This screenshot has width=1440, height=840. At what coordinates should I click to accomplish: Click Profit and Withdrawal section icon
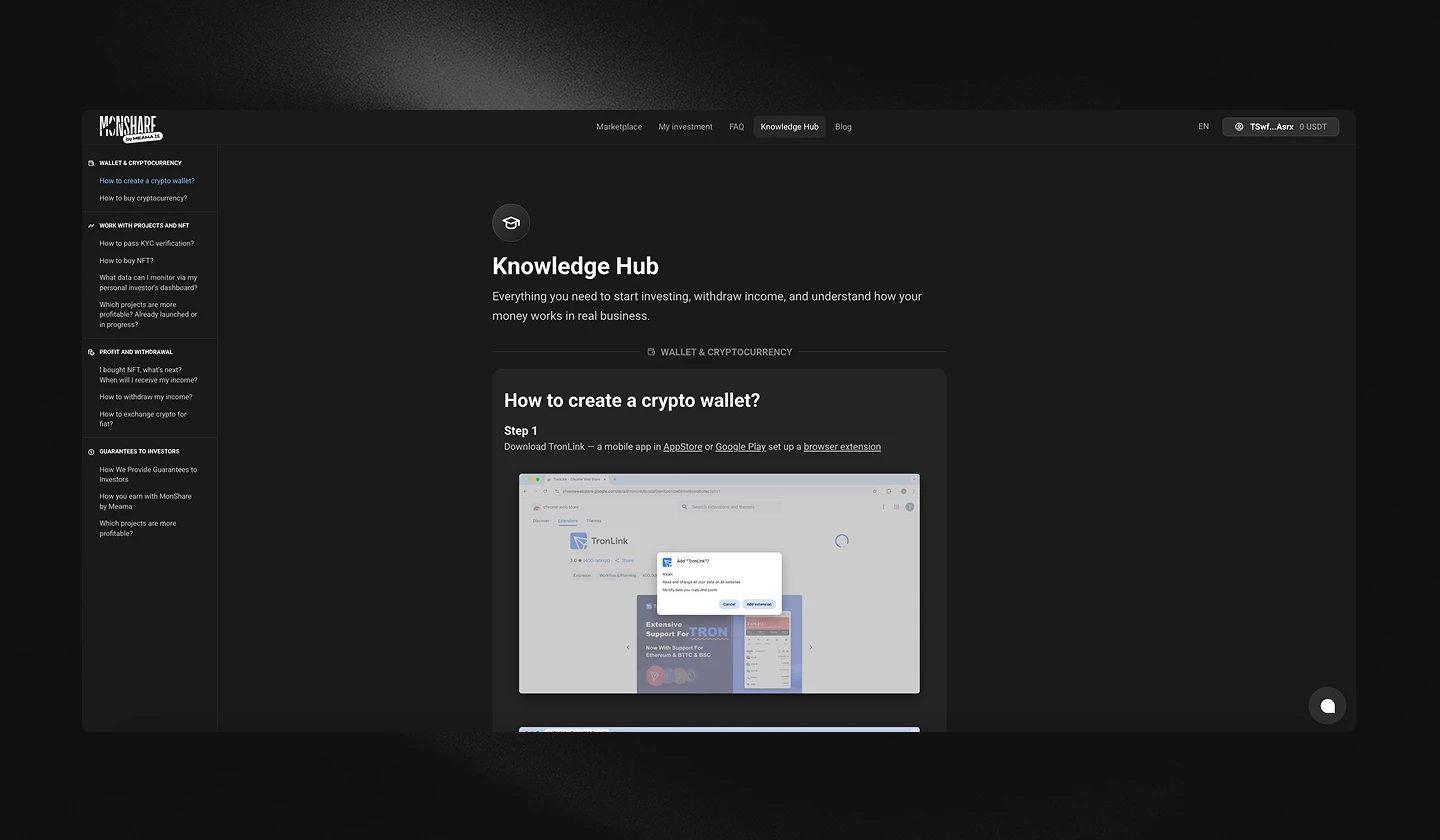tap(91, 352)
